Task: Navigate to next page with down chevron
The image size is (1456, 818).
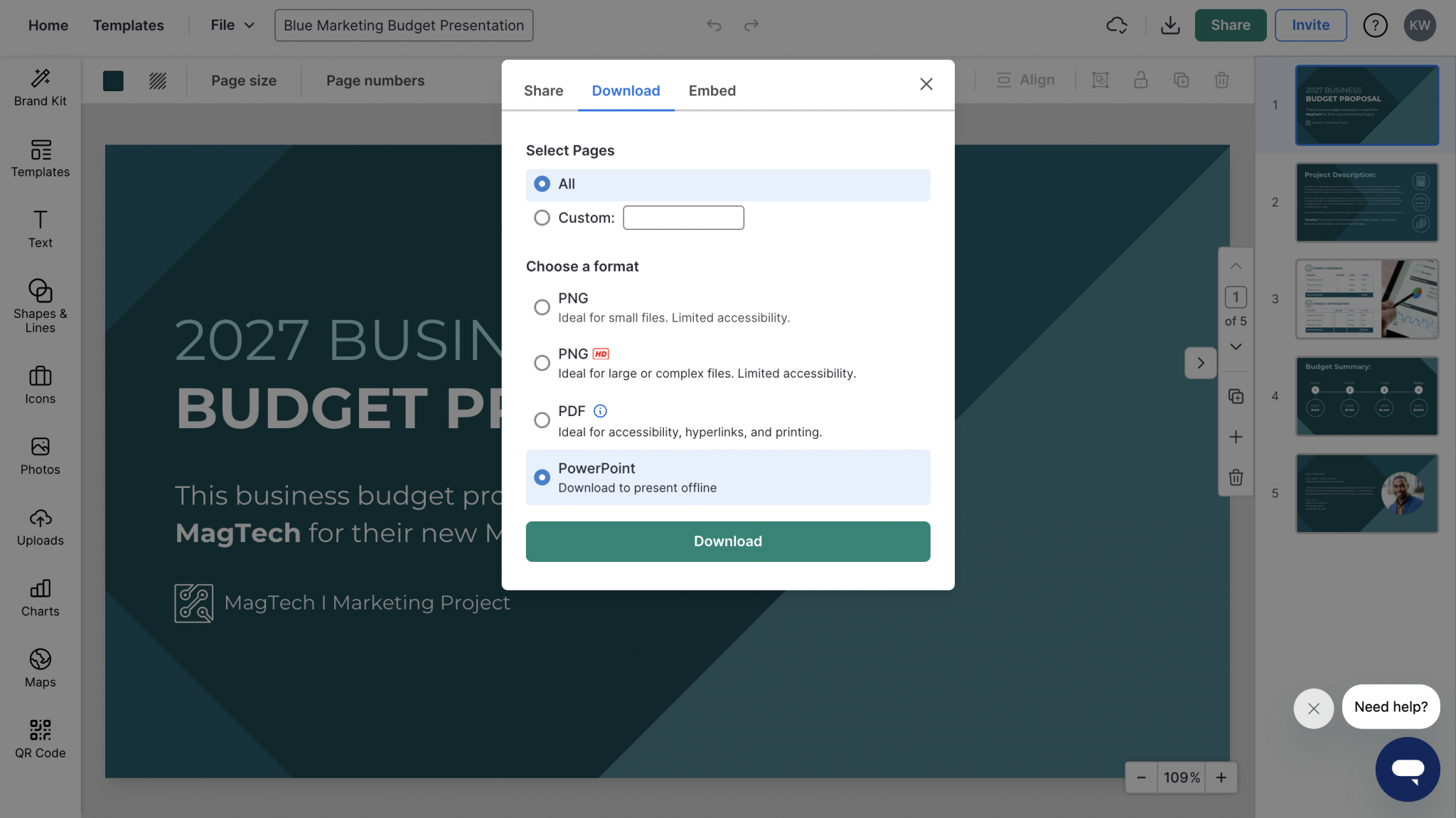Action: [1236, 346]
